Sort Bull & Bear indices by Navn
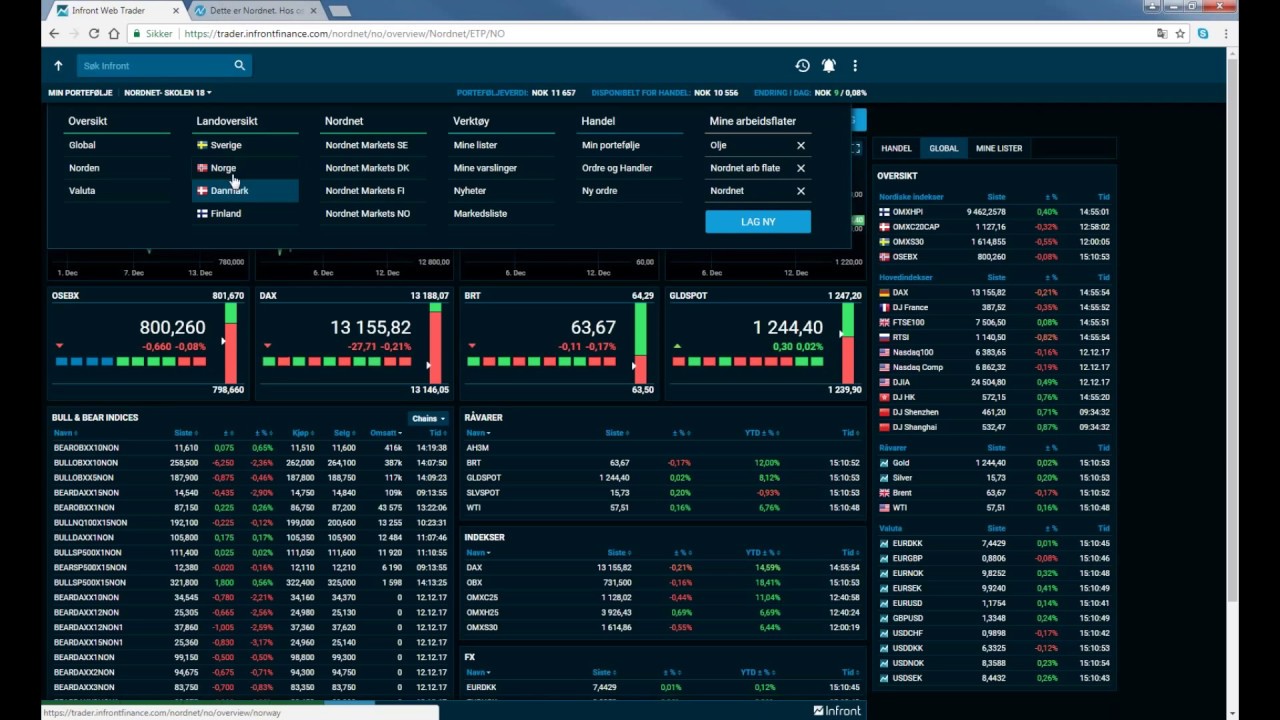The height and width of the screenshot is (720, 1280). [x=65, y=433]
